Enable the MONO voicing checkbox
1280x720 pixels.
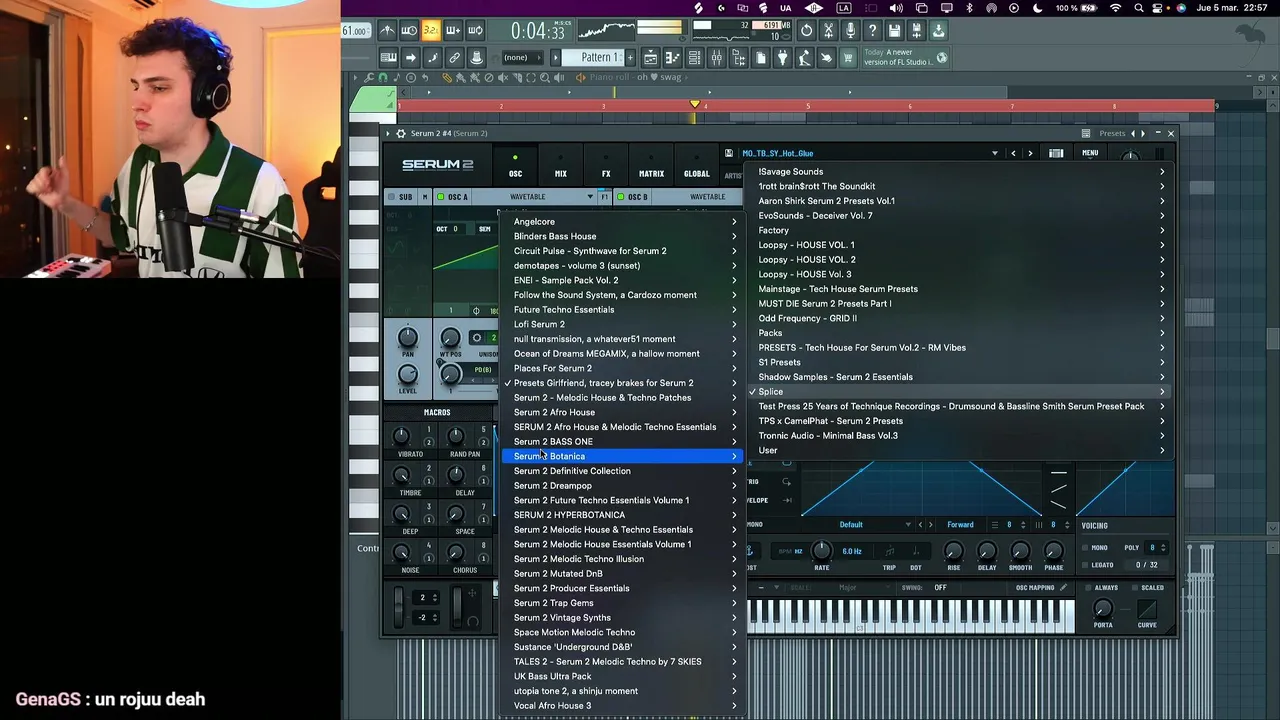pos(1085,547)
